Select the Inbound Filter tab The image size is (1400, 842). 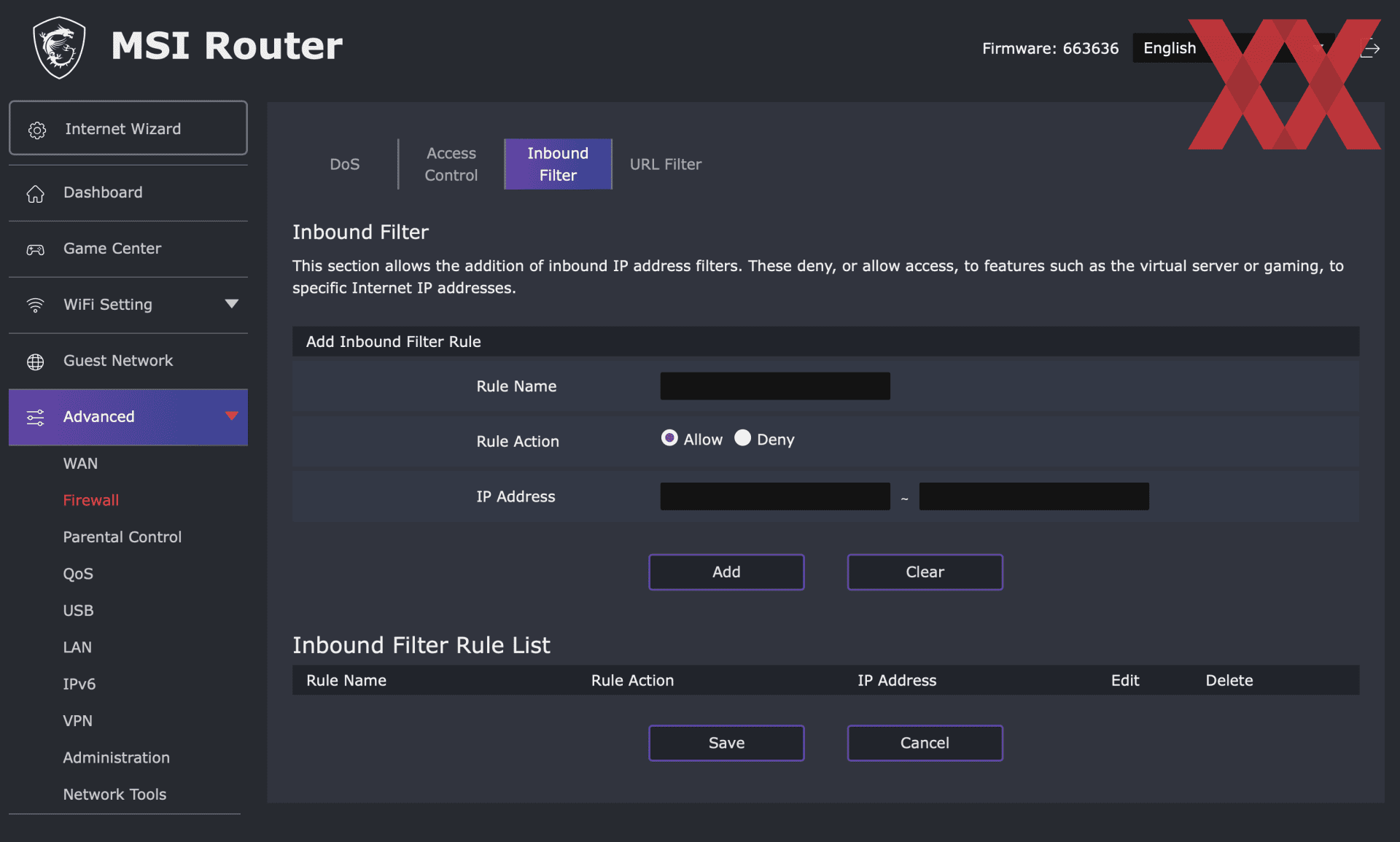point(558,164)
